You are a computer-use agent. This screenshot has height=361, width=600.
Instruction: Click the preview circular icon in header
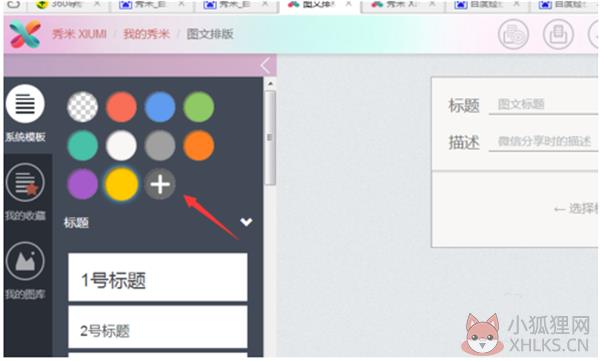514,34
